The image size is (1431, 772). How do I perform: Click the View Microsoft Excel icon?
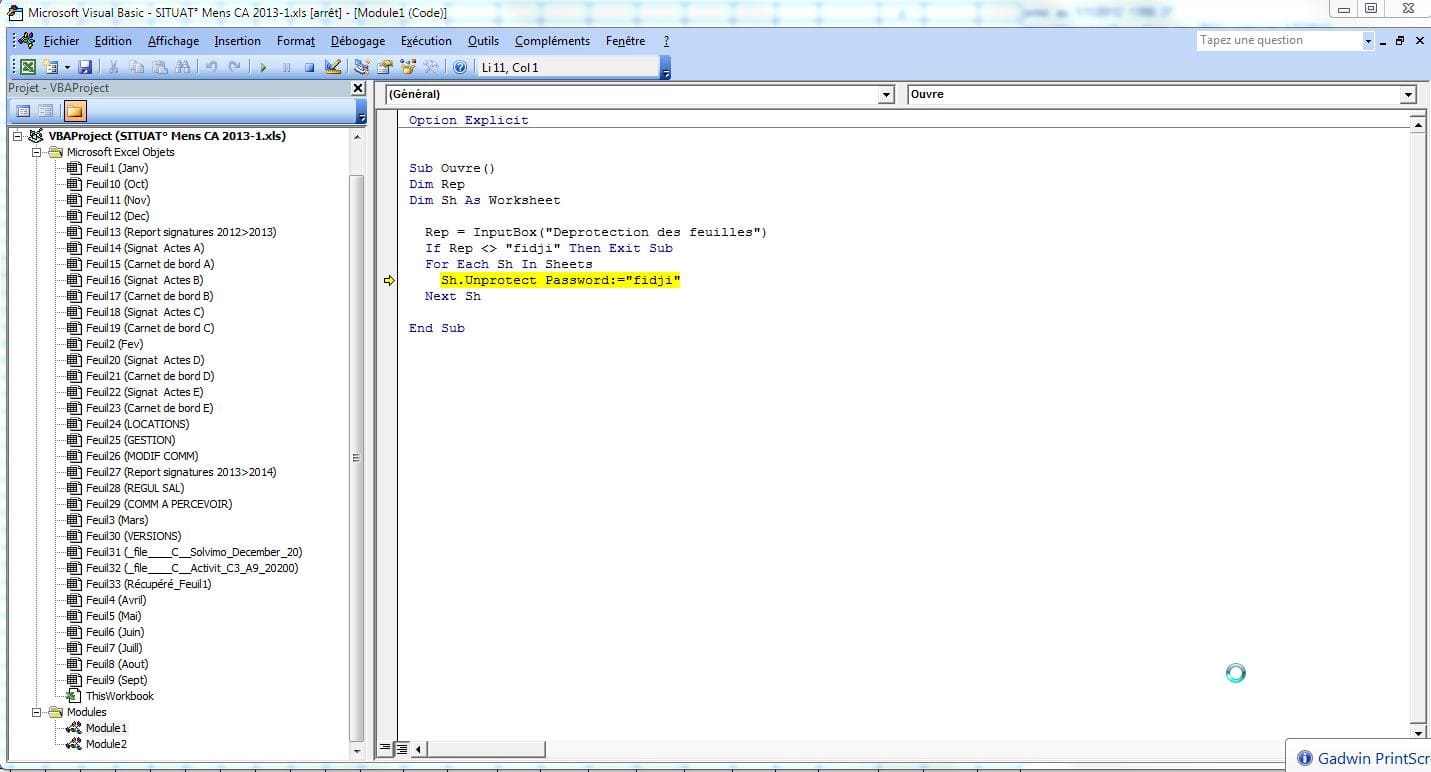(28, 67)
